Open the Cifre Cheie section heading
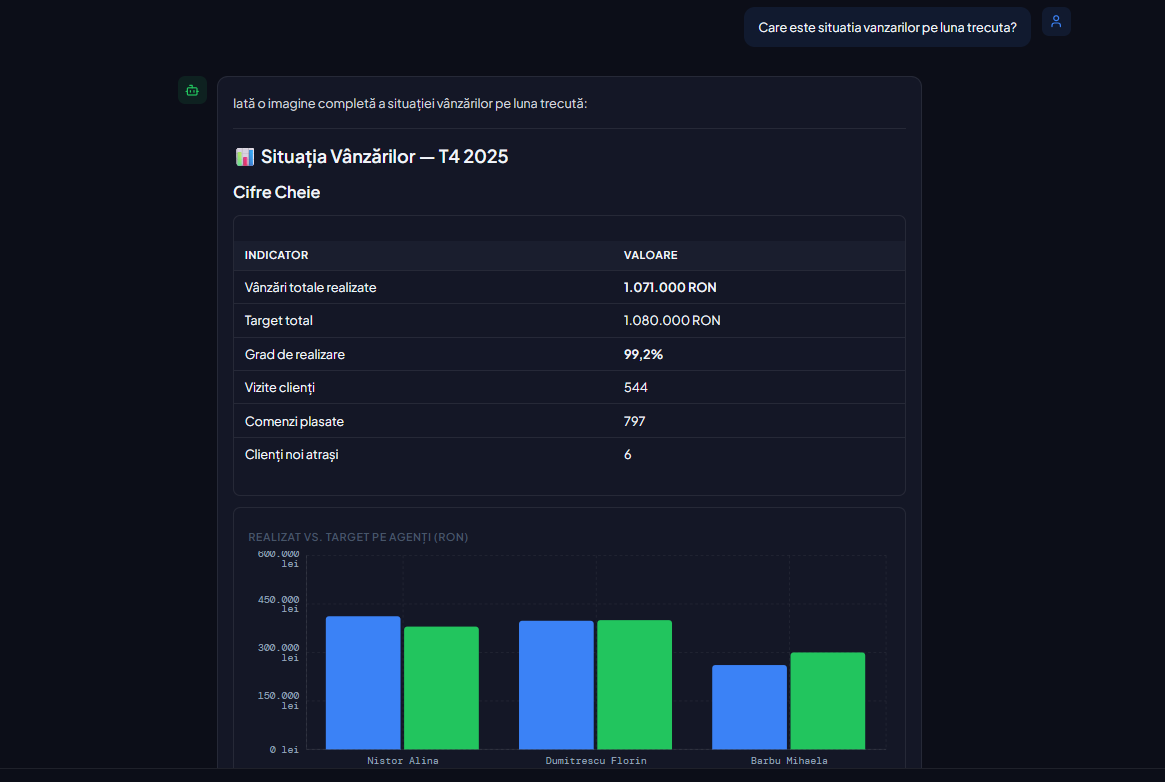Viewport: 1165px width, 782px height. 276,192
